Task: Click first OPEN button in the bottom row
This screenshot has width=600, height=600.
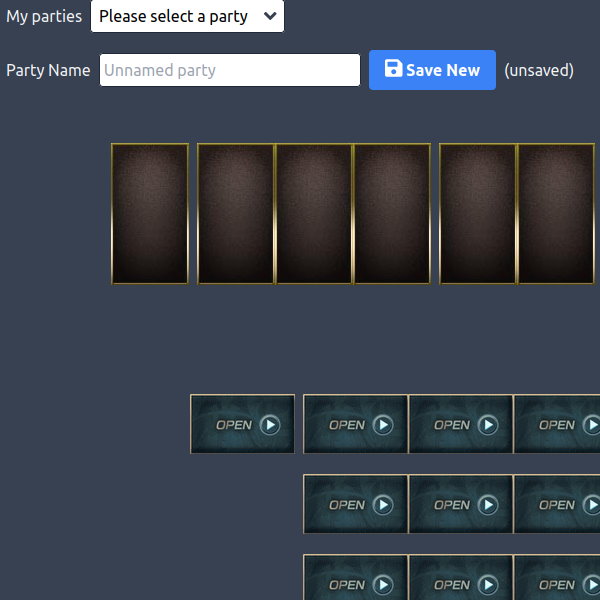Action: pos(356,580)
